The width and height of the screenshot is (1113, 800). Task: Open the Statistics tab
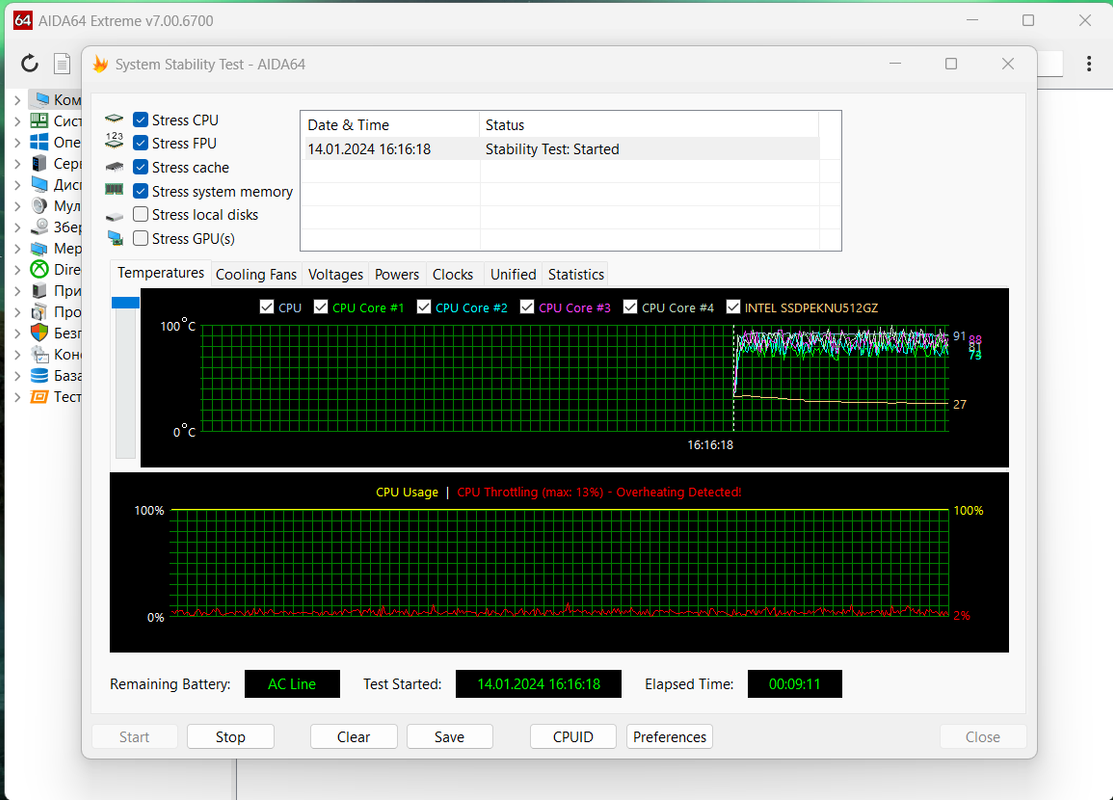click(576, 274)
